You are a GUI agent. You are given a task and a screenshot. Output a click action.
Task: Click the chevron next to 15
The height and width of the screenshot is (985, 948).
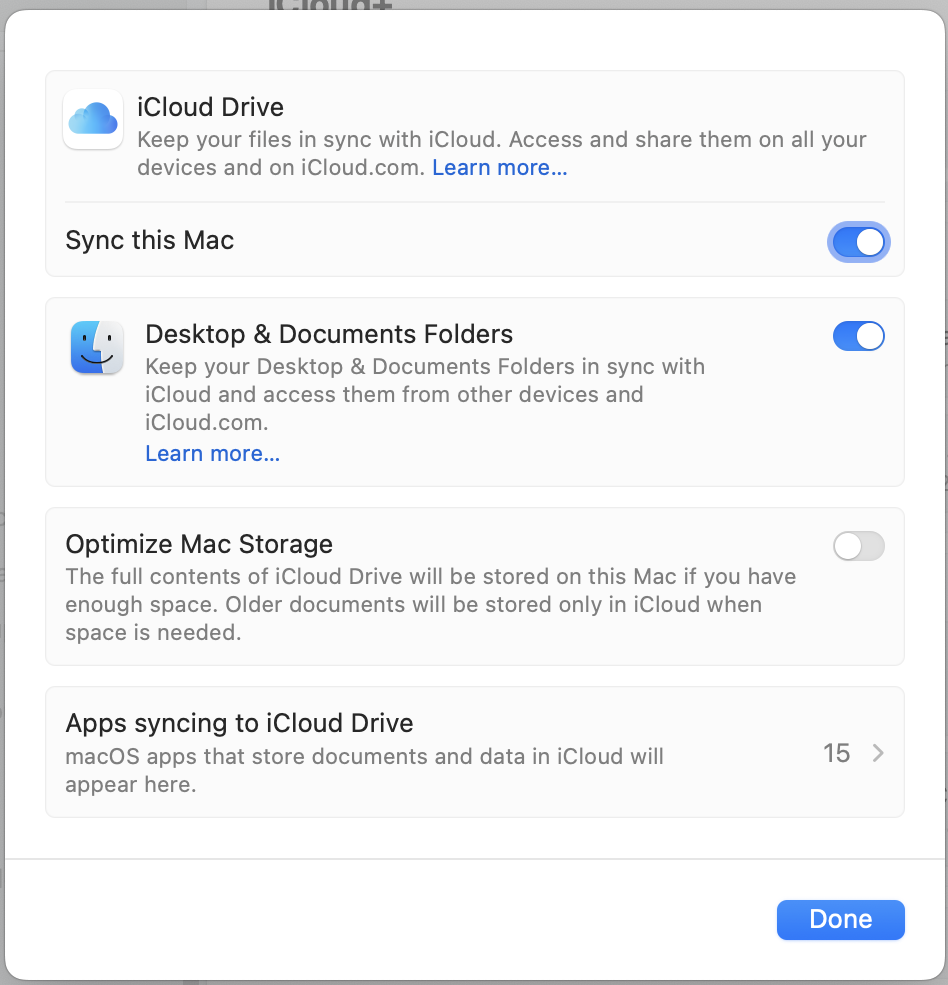coord(880,753)
